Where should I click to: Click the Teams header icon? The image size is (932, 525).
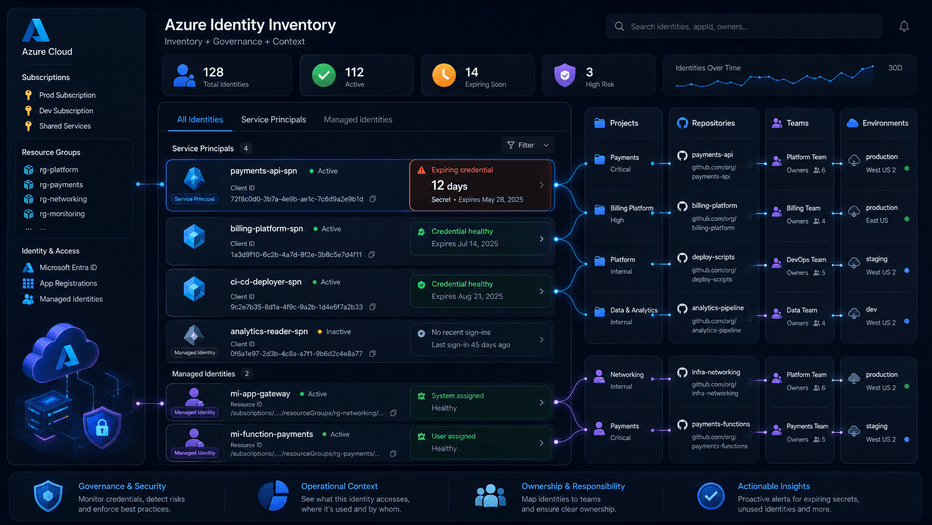(777, 123)
